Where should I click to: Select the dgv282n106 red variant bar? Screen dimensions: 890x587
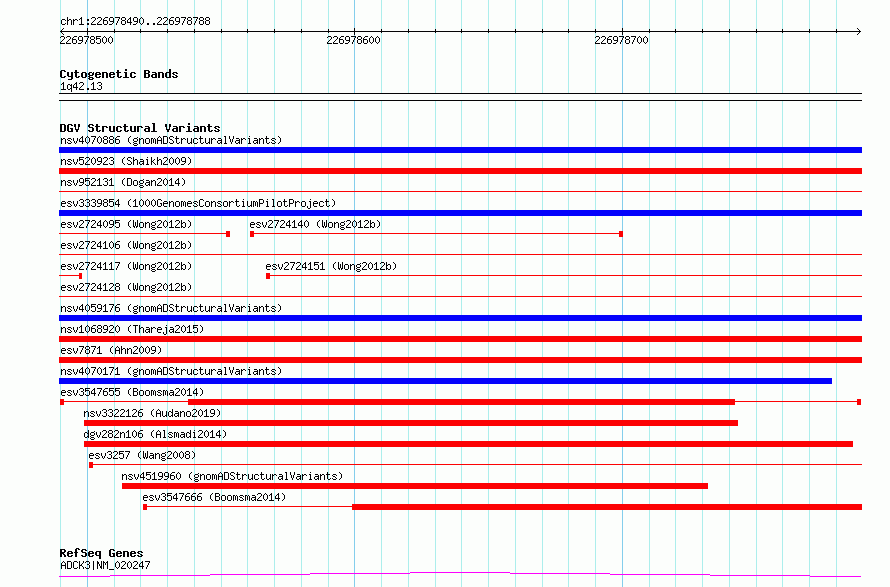tap(468, 444)
